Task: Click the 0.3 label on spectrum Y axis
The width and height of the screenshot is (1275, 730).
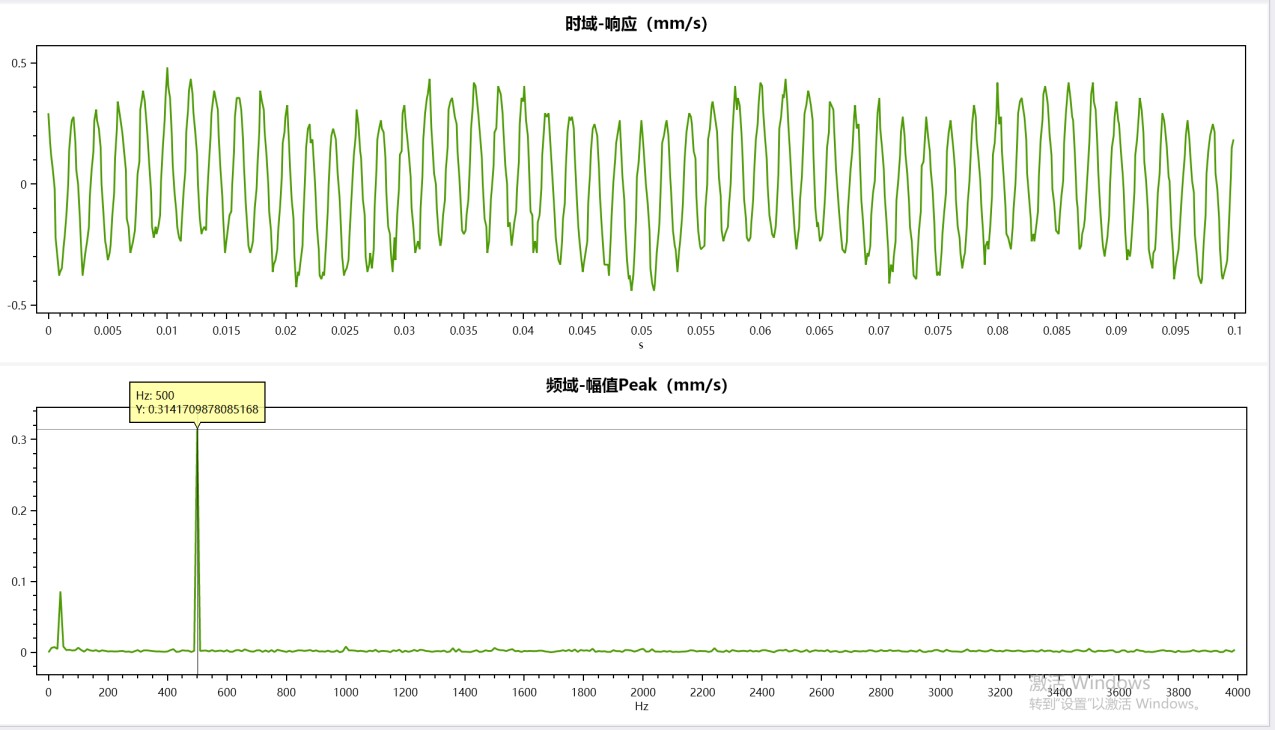Action: (x=19, y=439)
